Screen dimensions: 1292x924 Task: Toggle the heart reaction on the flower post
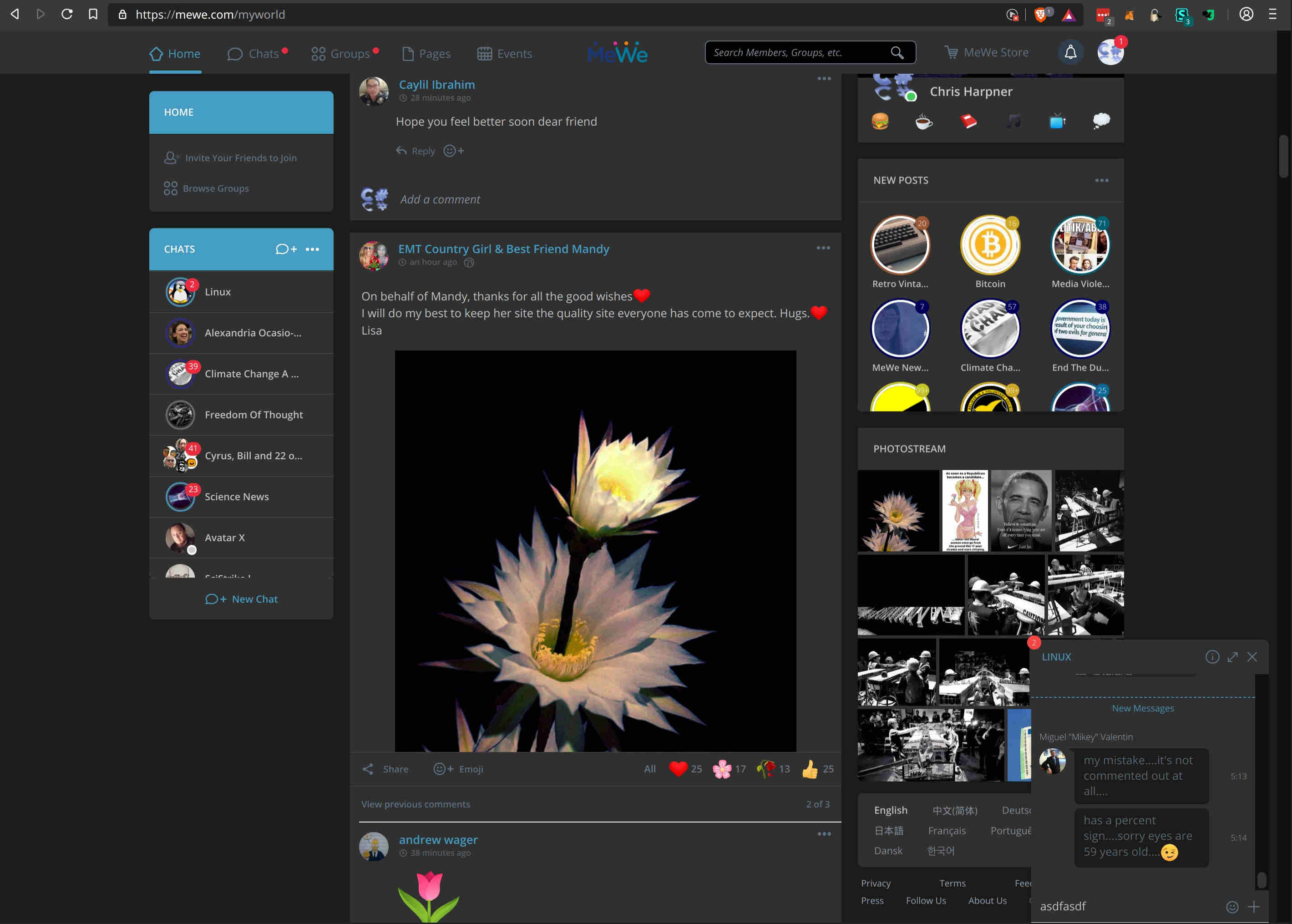tap(678, 768)
